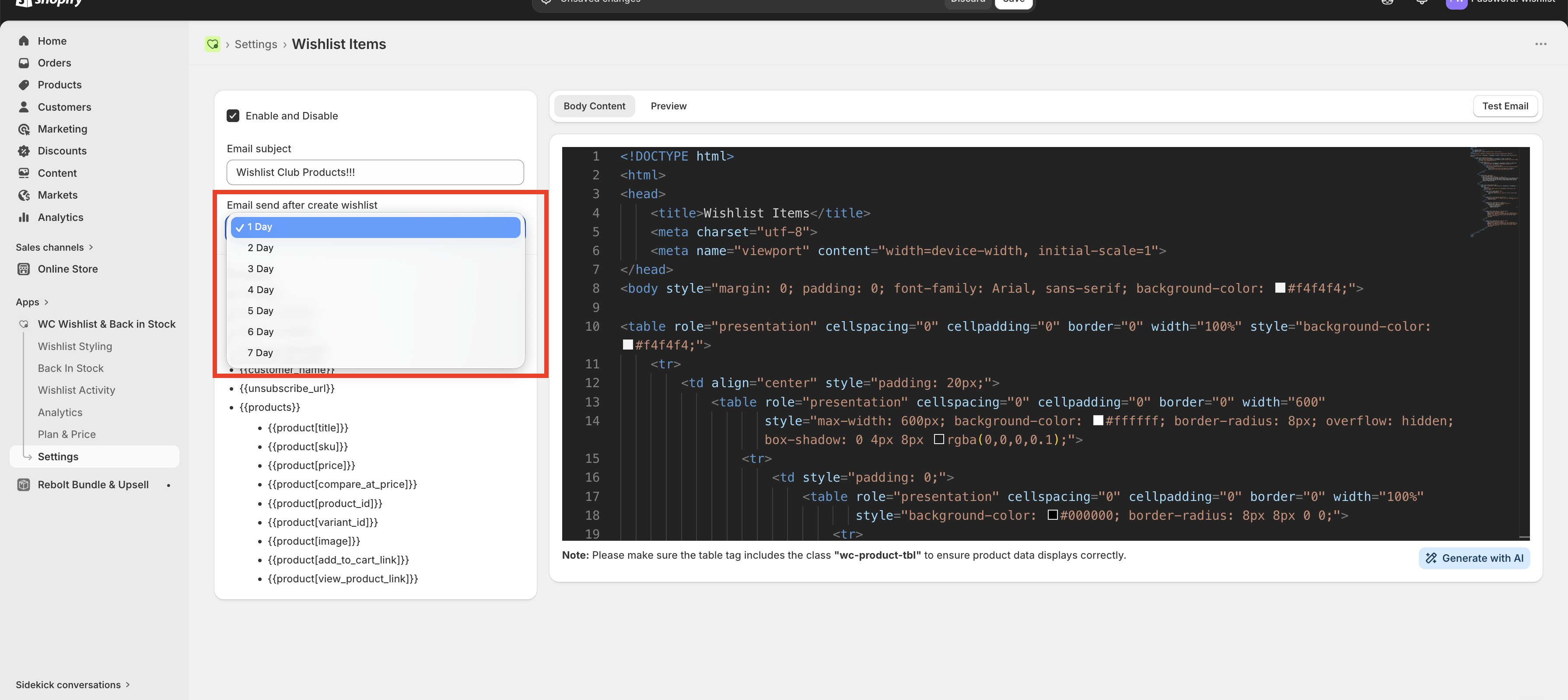Choose 4 Day from the dropdown
The image size is (1568, 700).
point(375,290)
